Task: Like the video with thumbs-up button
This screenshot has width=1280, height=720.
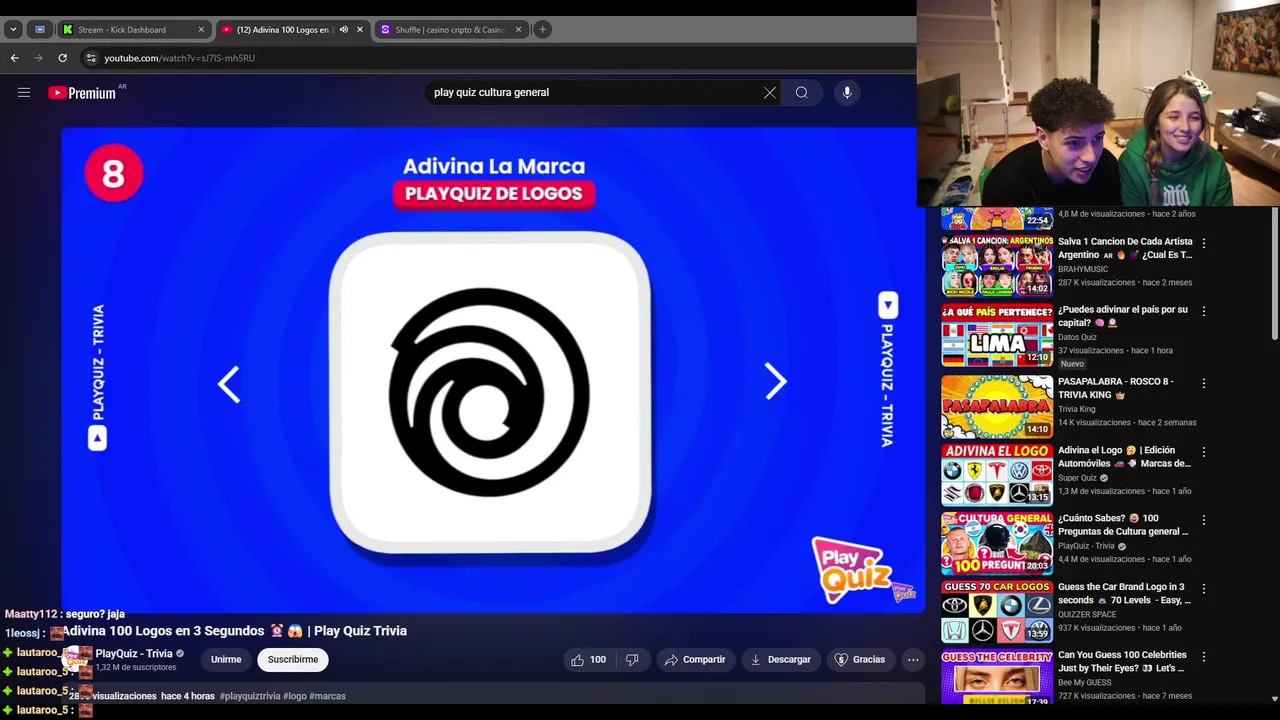Action: tap(588, 659)
